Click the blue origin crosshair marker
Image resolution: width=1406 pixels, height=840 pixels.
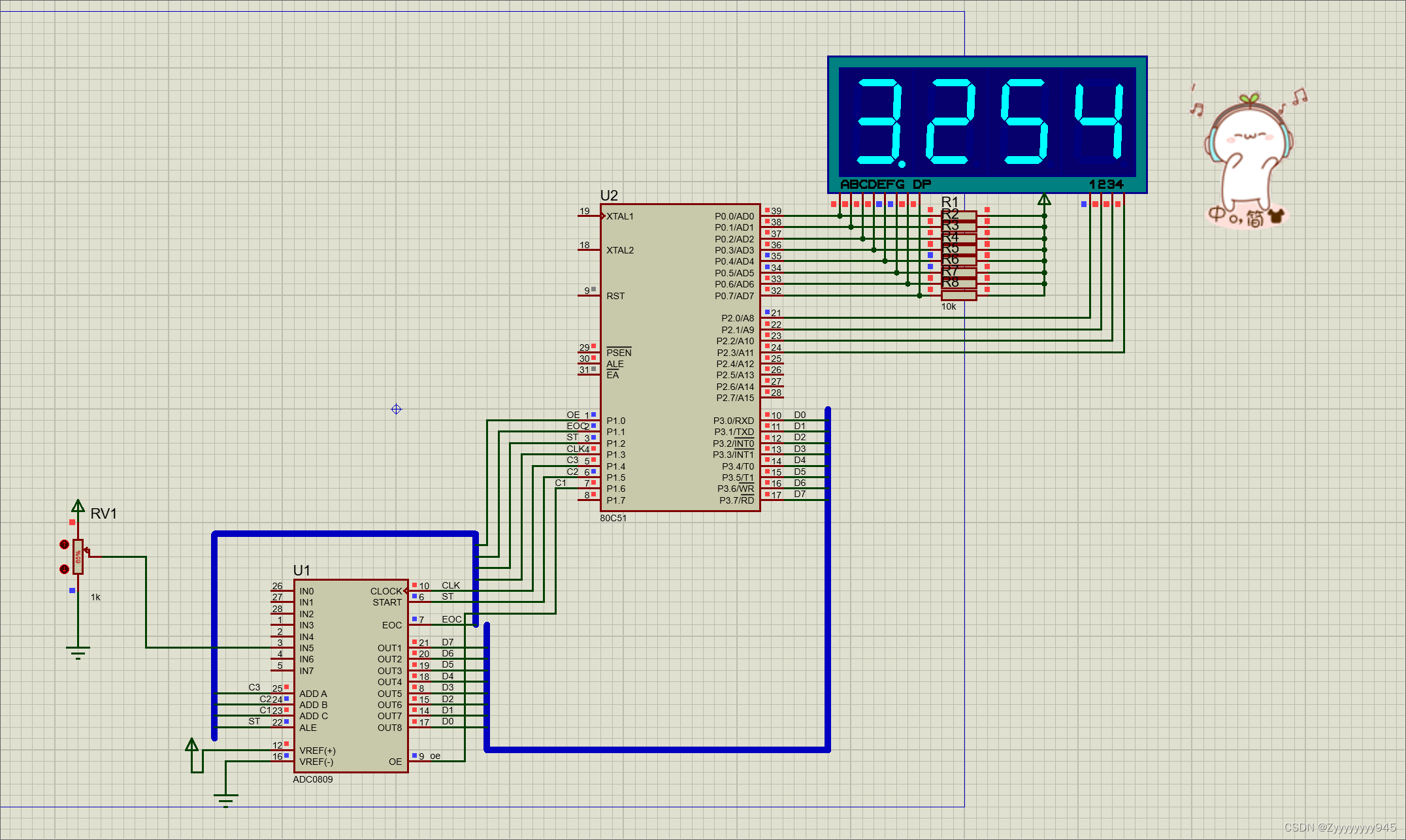396,409
